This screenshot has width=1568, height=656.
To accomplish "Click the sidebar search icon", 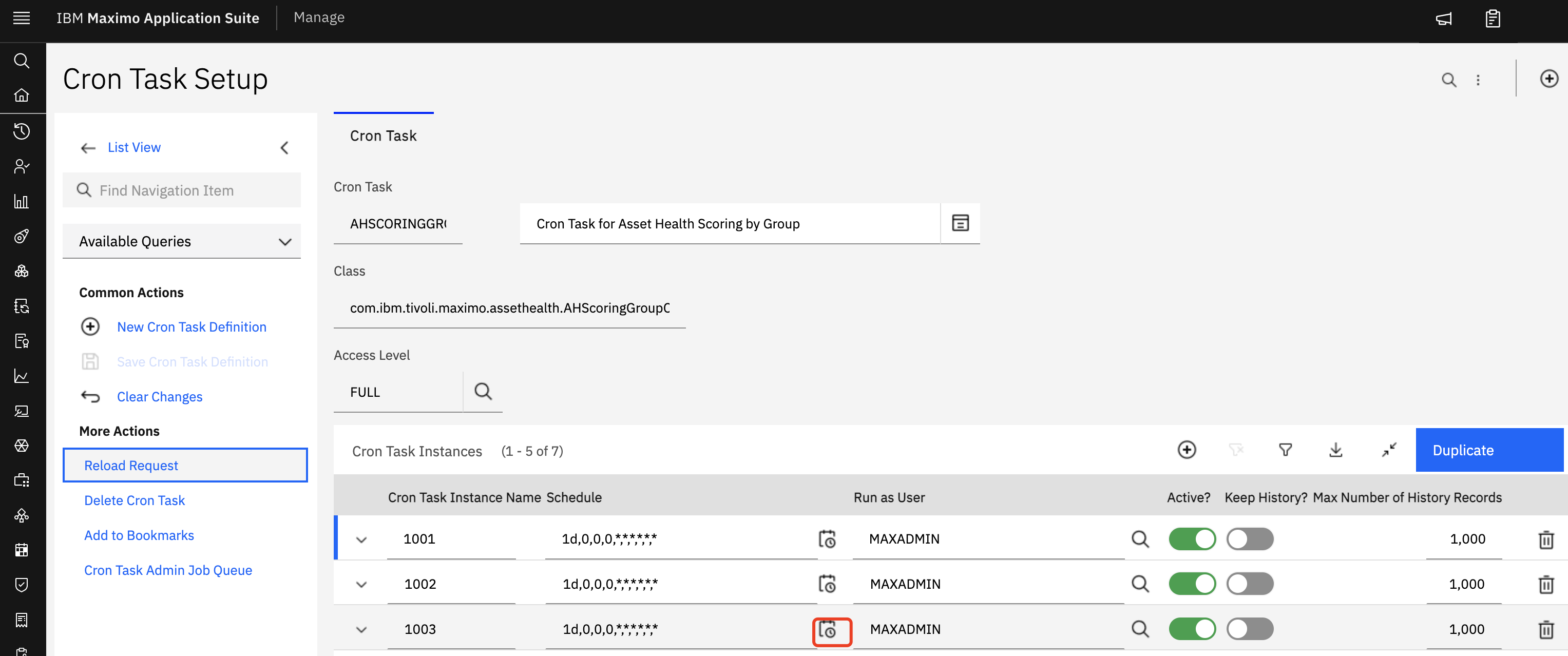I will (21, 61).
